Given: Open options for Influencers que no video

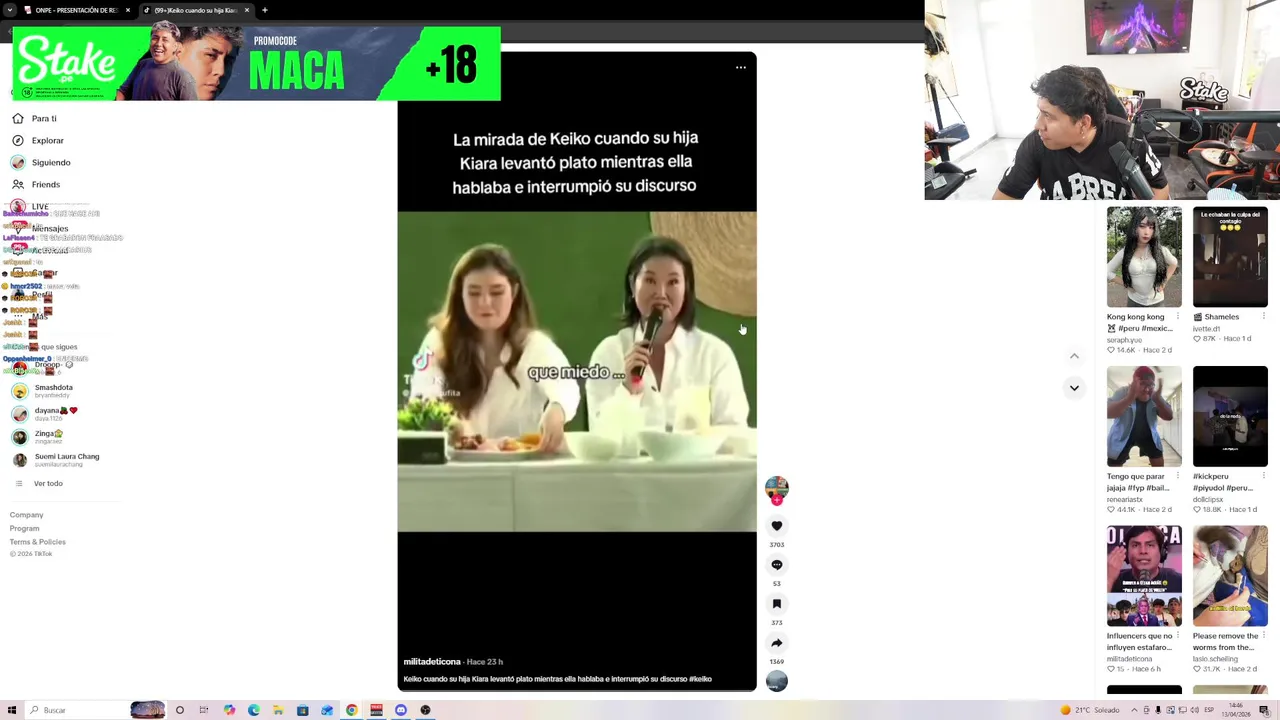Looking at the screenshot, I should 1178,636.
